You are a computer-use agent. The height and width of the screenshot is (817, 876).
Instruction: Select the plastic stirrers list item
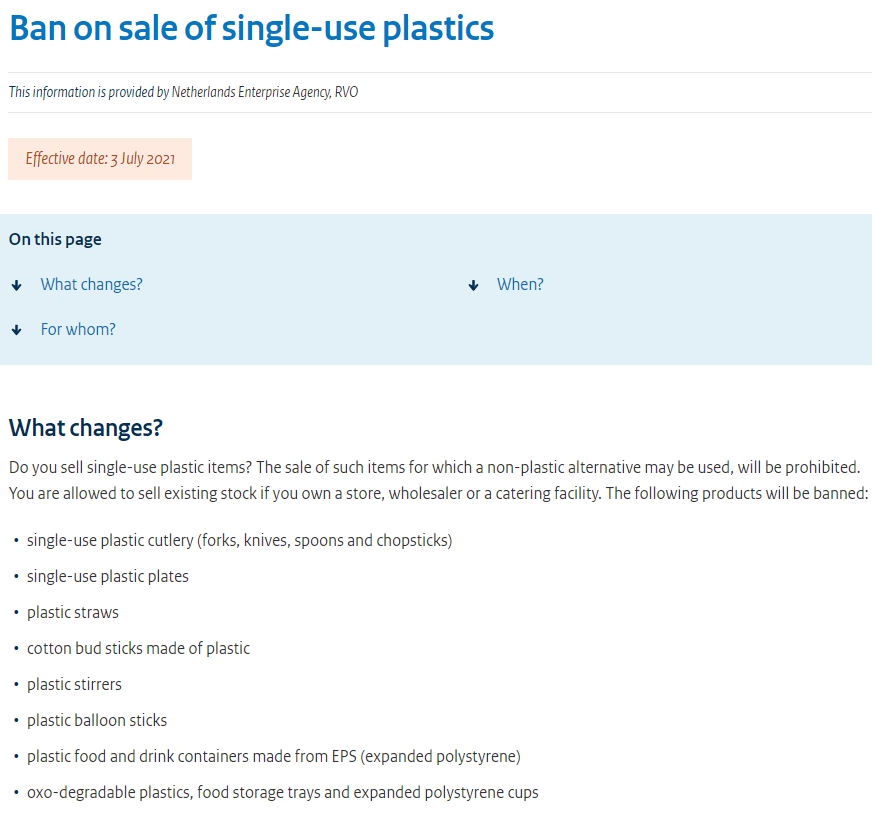pyautogui.click(x=74, y=685)
